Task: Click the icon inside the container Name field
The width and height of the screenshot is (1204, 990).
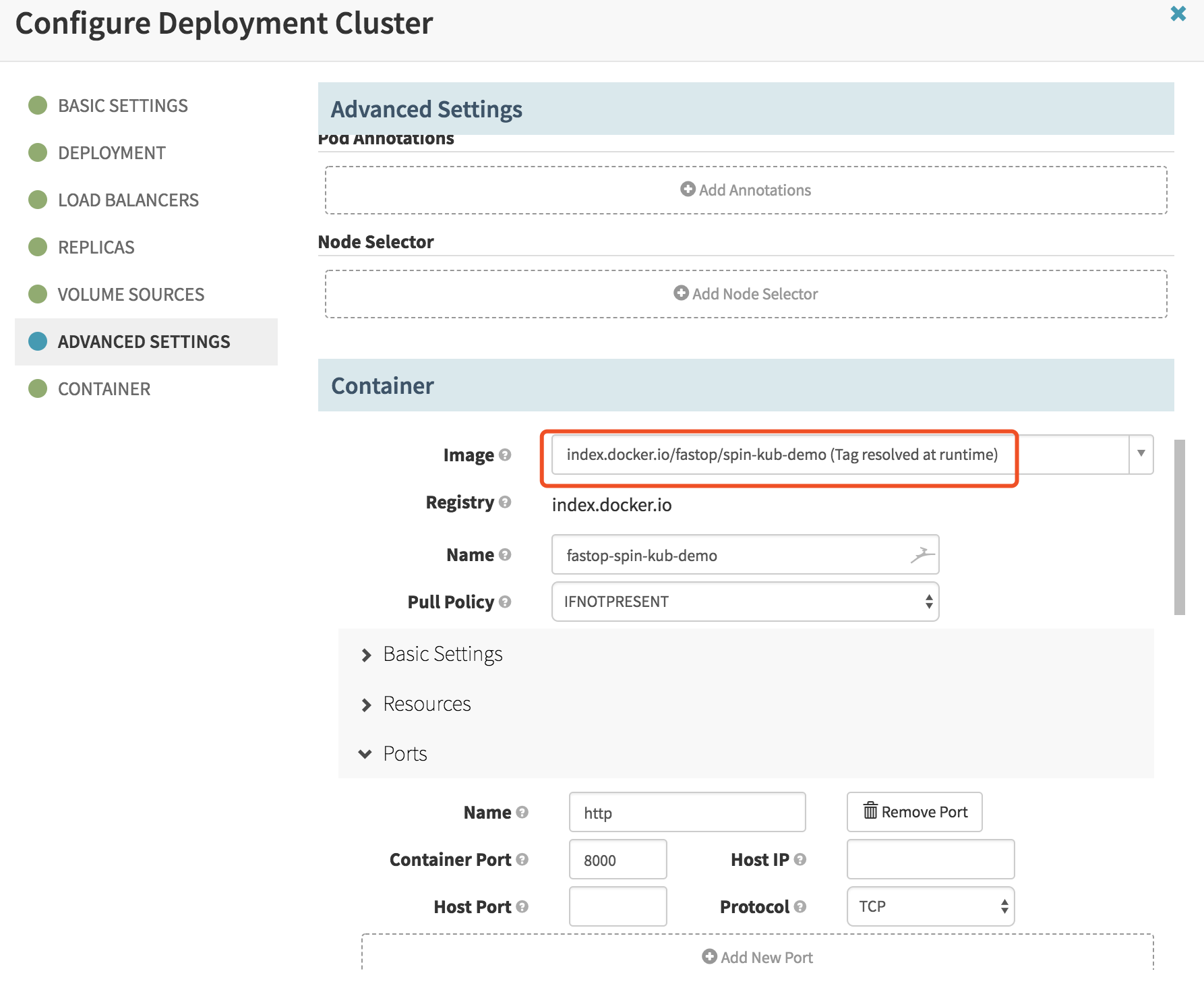Action: (922, 555)
